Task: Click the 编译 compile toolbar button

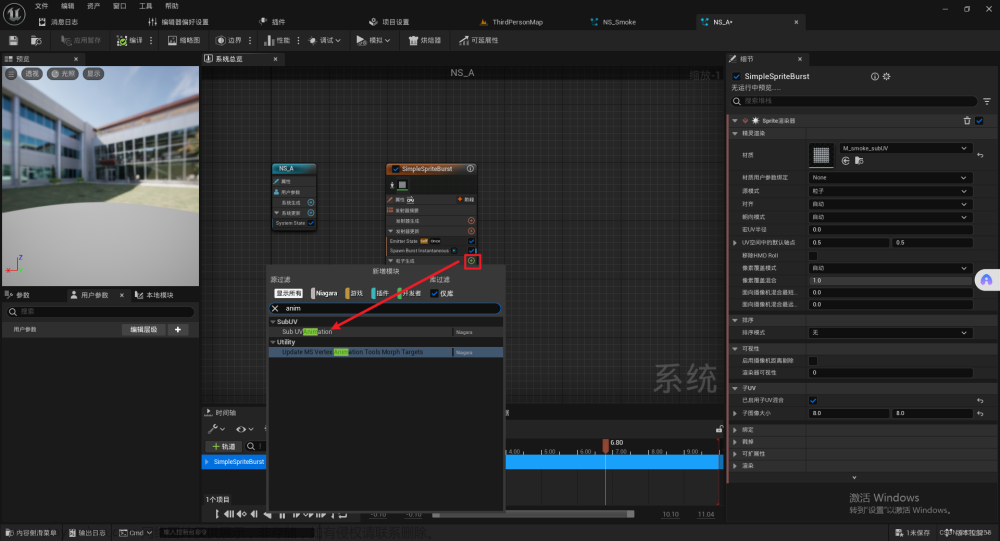Action: (x=129, y=40)
